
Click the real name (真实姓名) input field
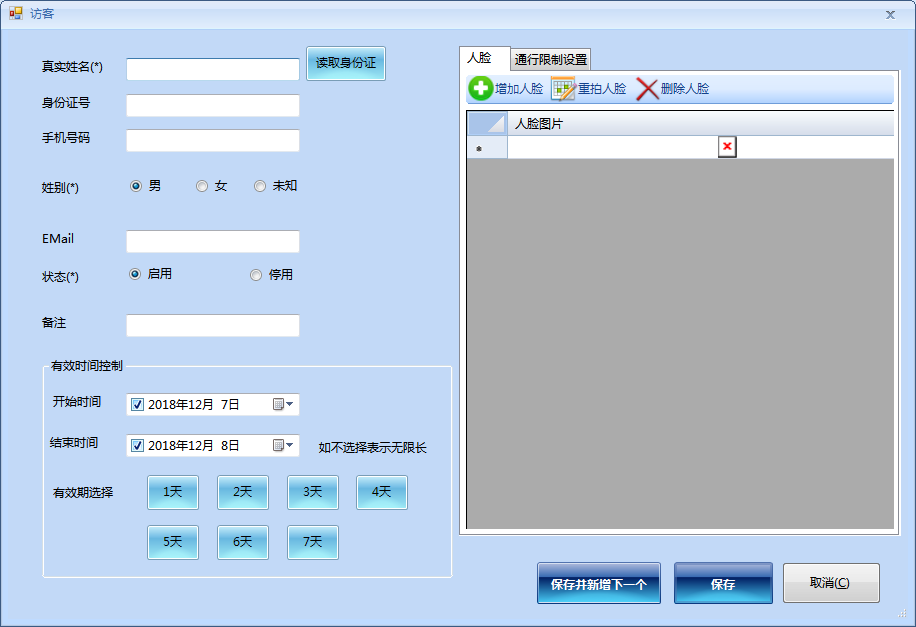coord(212,69)
